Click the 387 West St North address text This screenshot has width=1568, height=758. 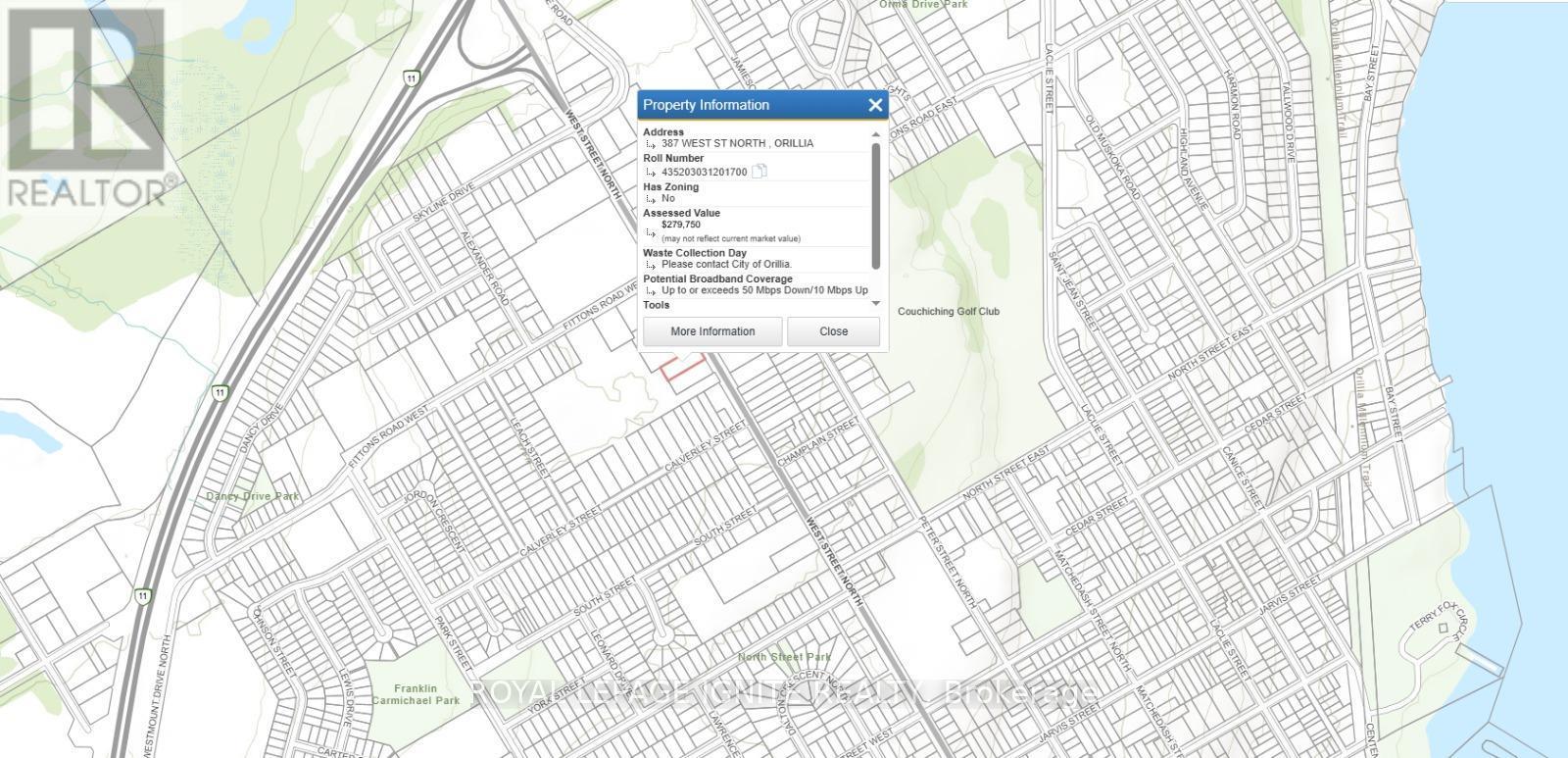tap(737, 143)
